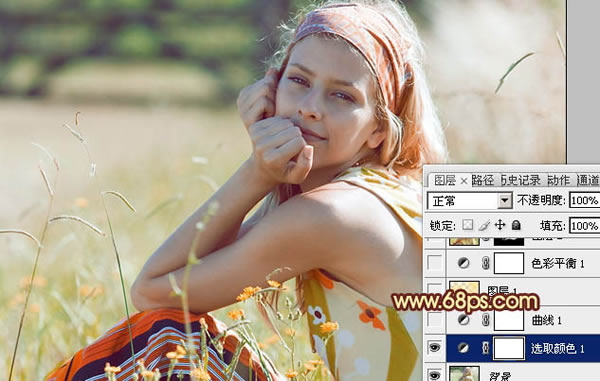Switch to the 路径 tab

click(483, 180)
